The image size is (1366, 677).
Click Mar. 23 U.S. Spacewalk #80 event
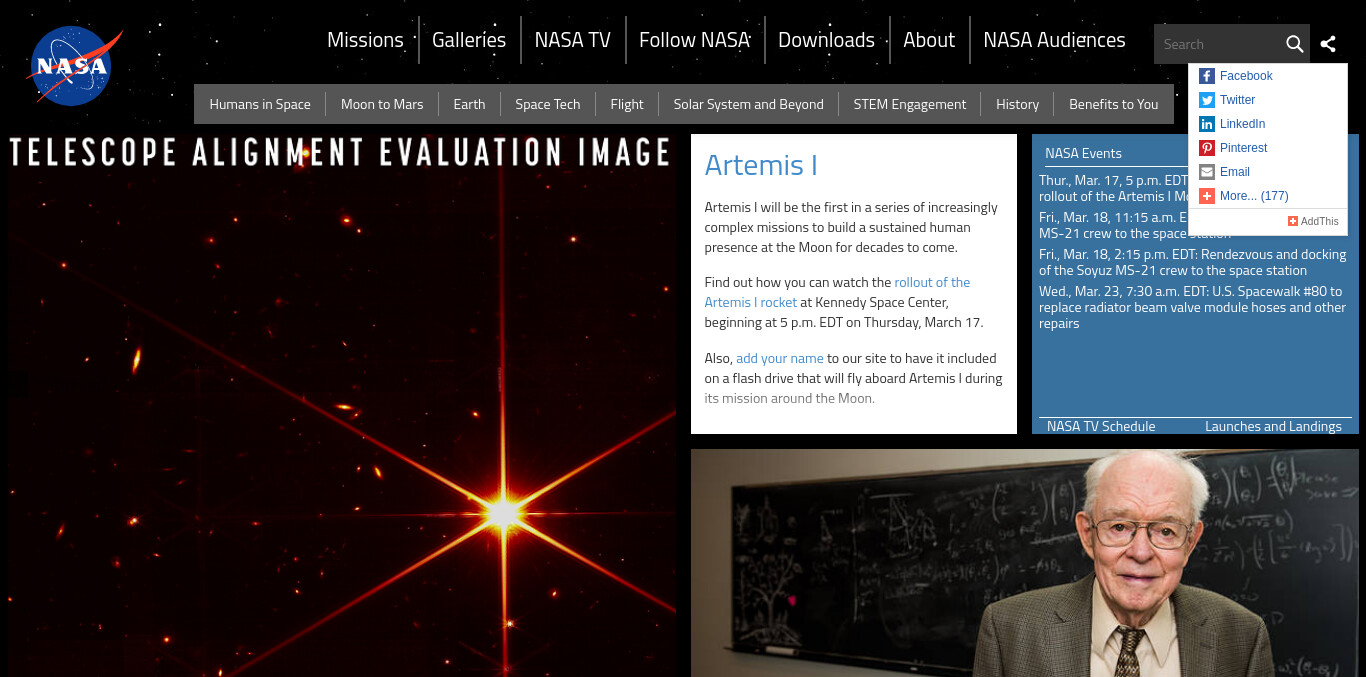(x=1193, y=307)
